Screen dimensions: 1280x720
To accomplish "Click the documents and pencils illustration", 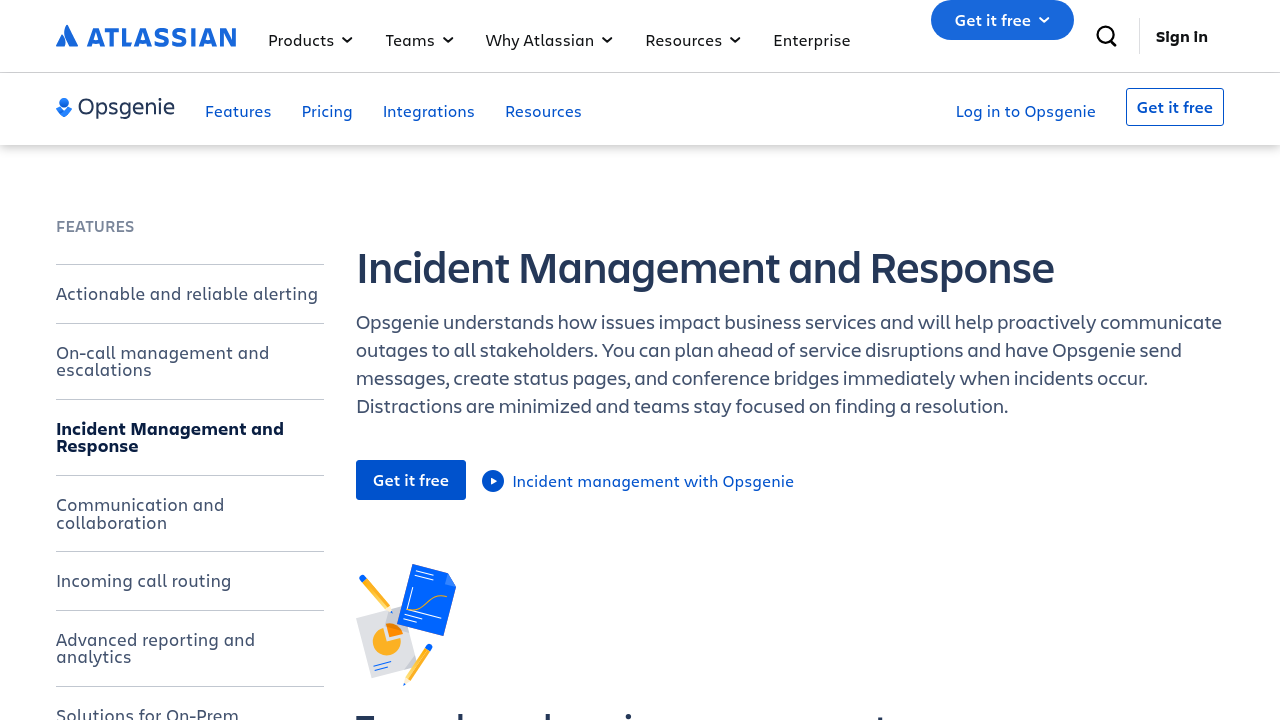I will (406, 624).
